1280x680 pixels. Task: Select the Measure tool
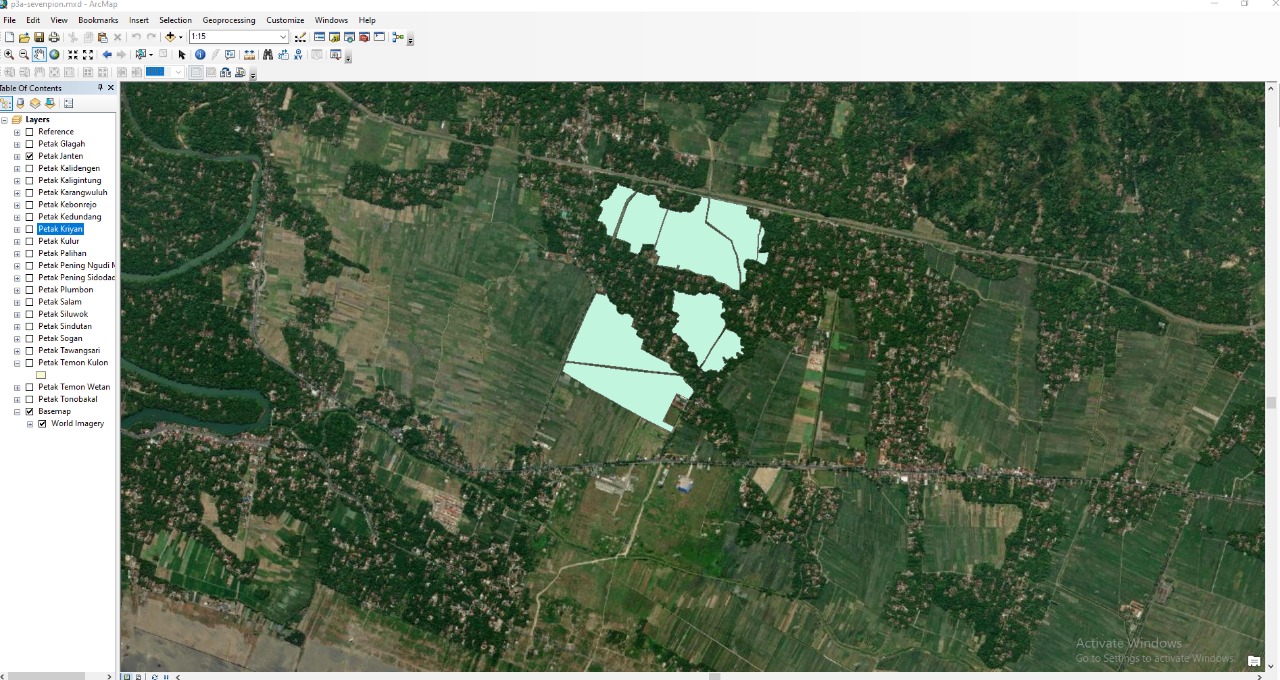point(249,54)
